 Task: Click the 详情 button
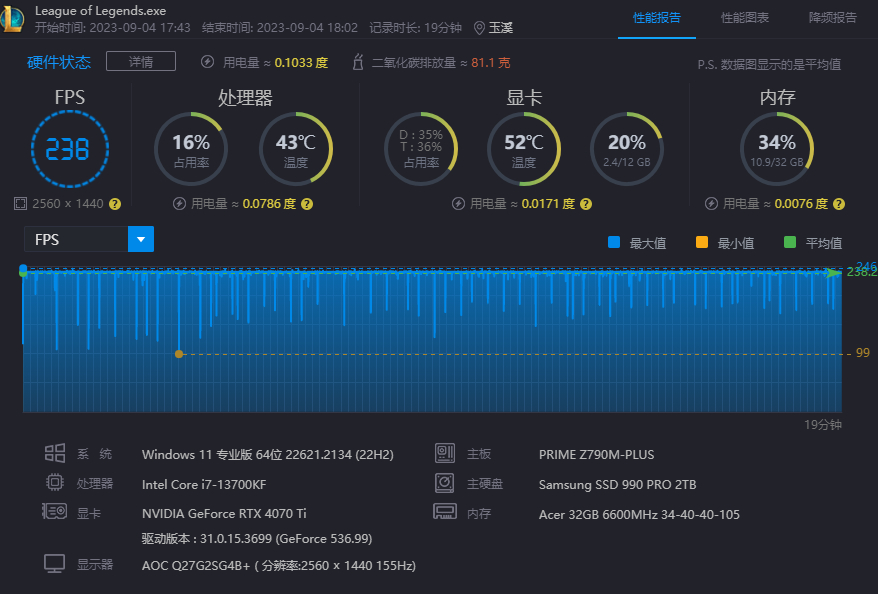click(141, 62)
